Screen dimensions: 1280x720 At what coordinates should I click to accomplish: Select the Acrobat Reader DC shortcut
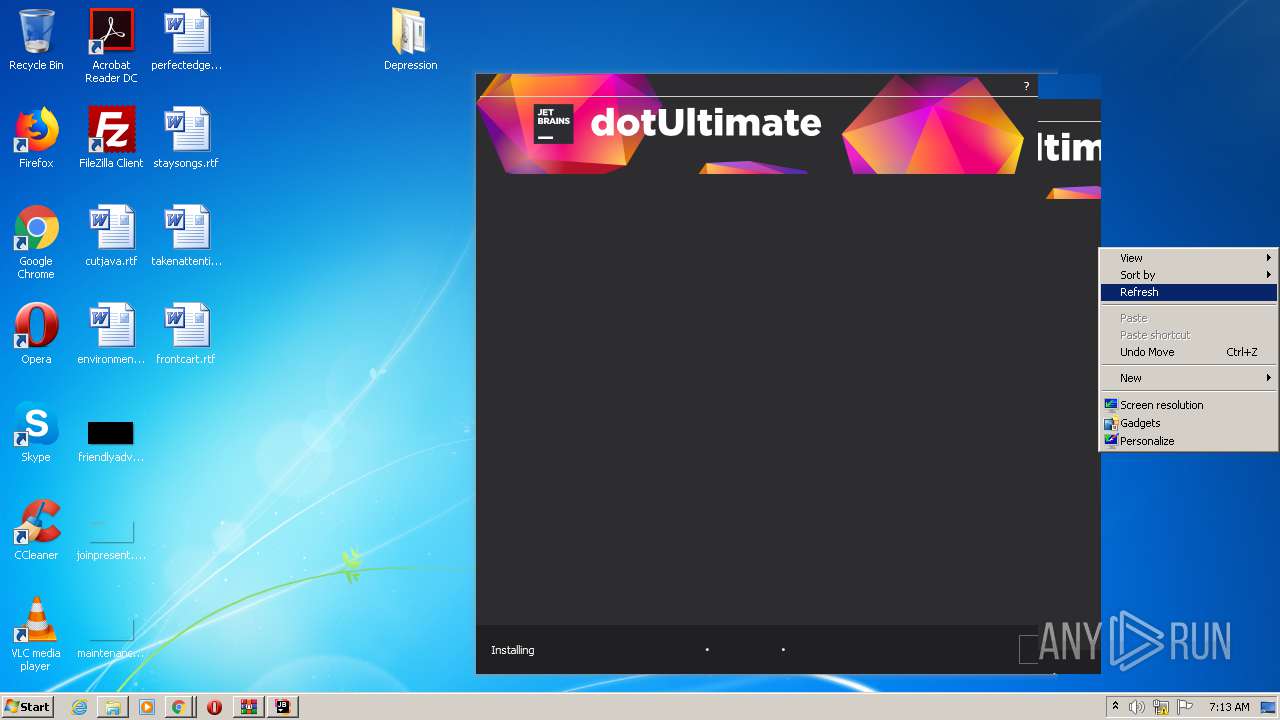(x=111, y=45)
